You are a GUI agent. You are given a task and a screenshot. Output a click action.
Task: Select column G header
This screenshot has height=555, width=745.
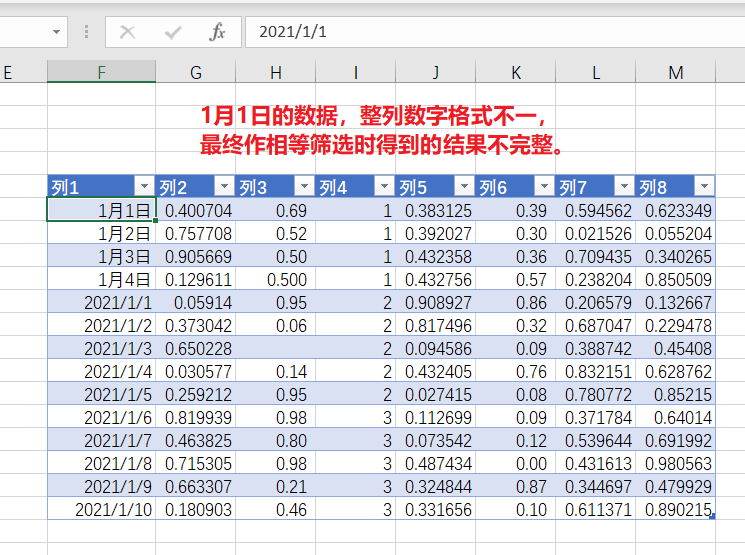pos(196,72)
